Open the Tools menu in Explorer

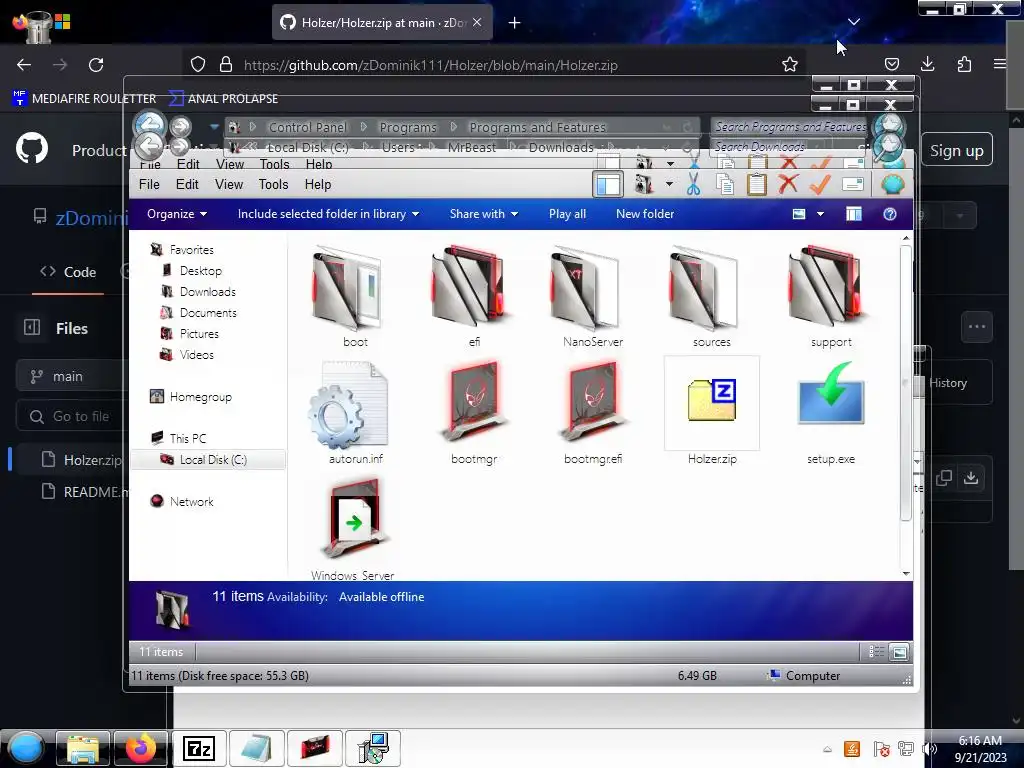pyautogui.click(x=273, y=185)
